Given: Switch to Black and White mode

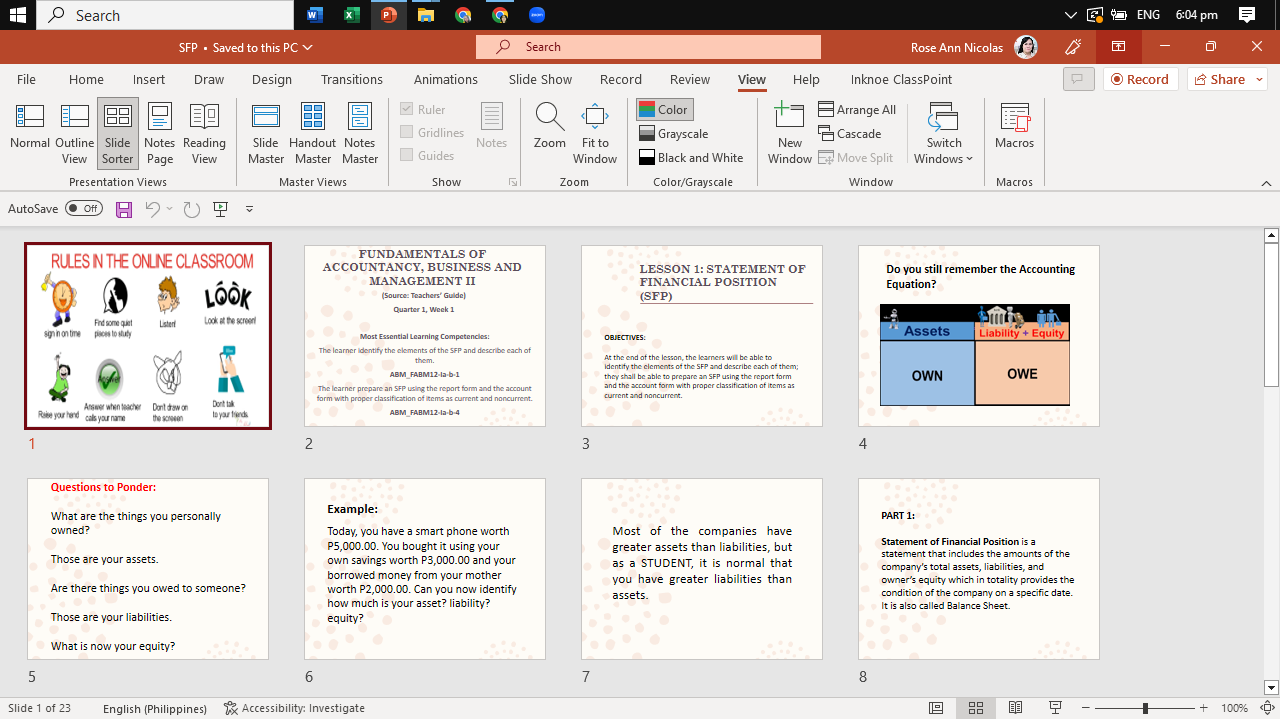Looking at the screenshot, I should (691, 158).
